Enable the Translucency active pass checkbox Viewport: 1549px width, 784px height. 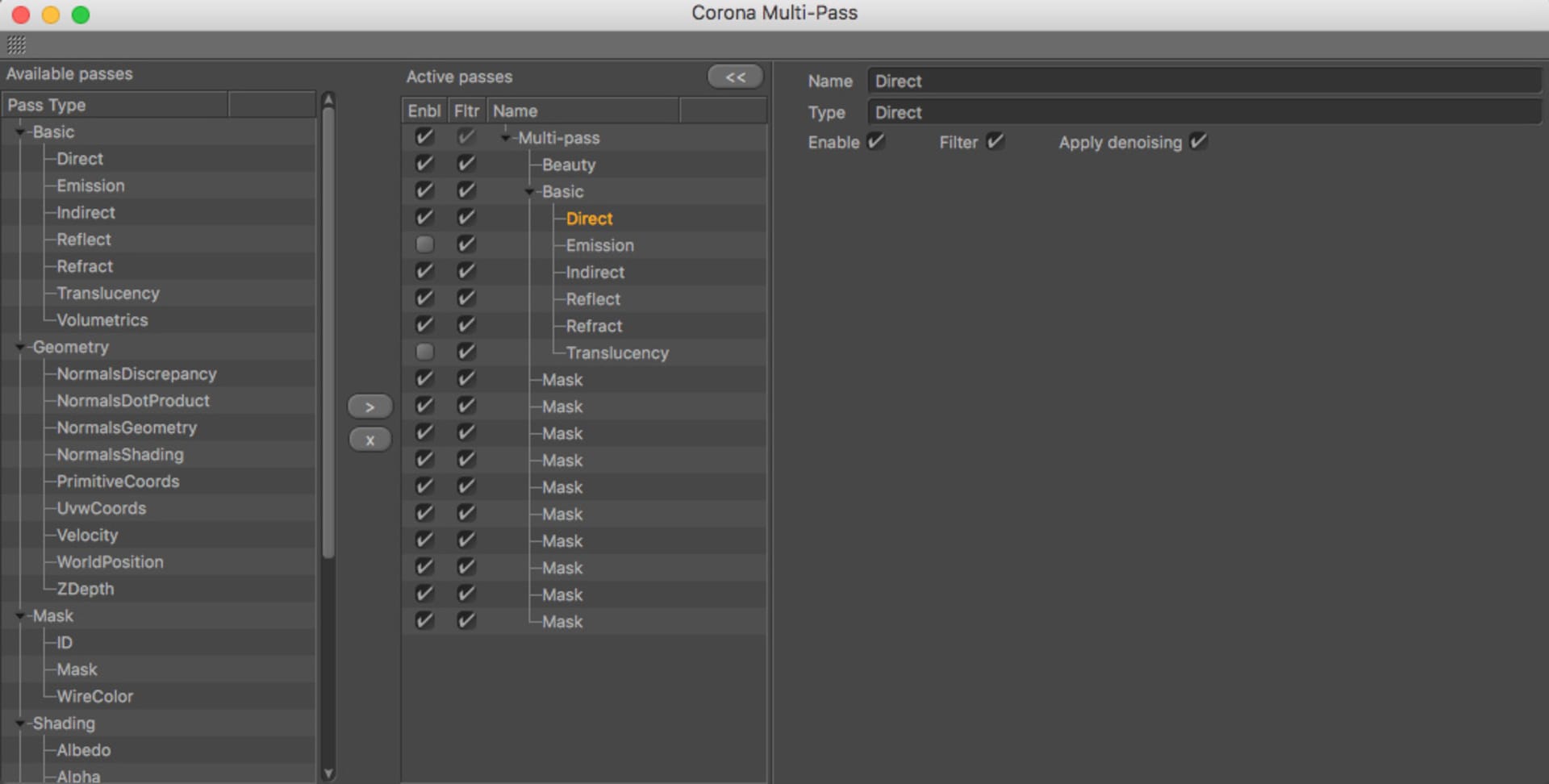click(424, 352)
